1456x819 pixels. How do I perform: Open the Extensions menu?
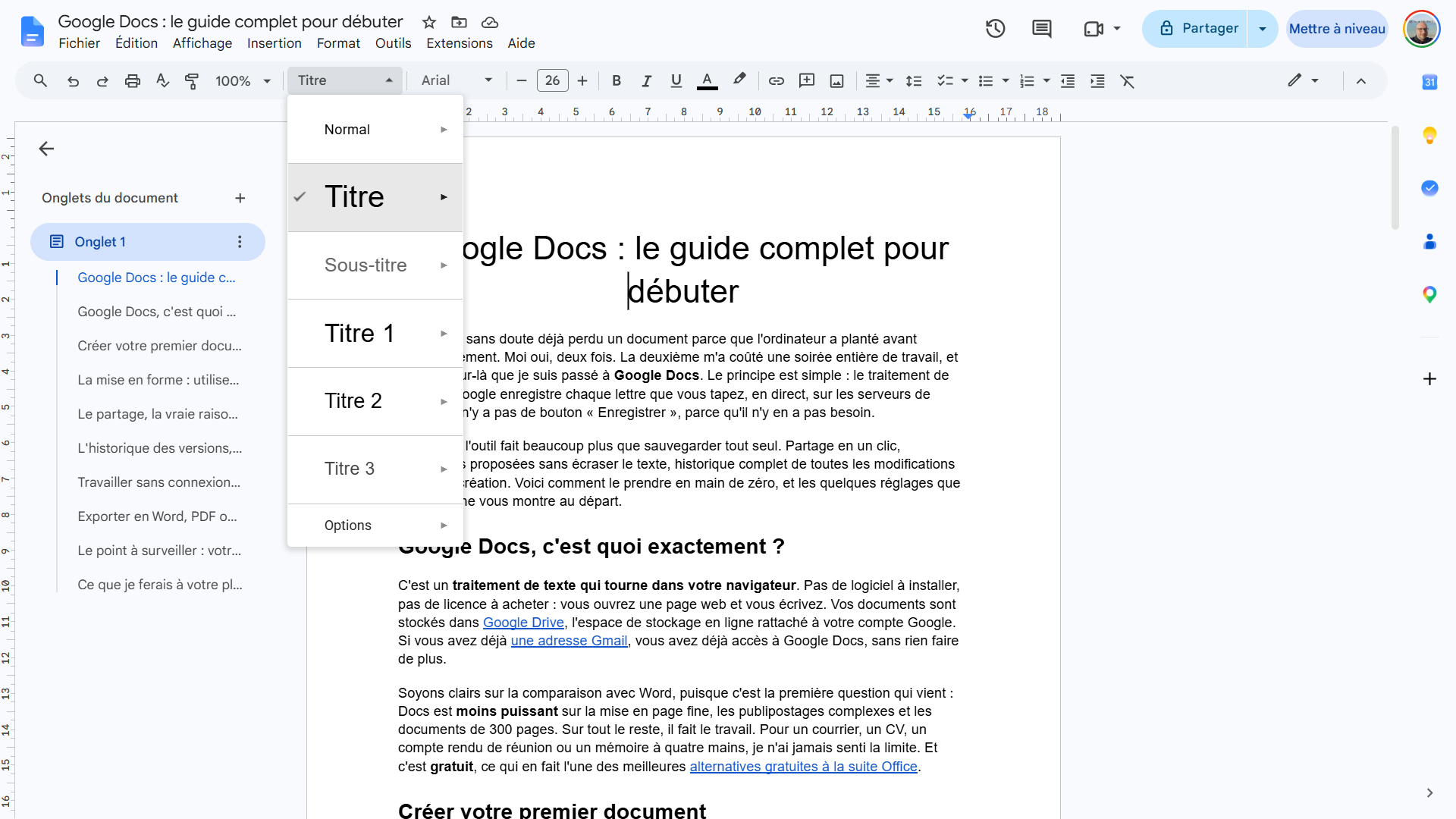click(x=459, y=43)
